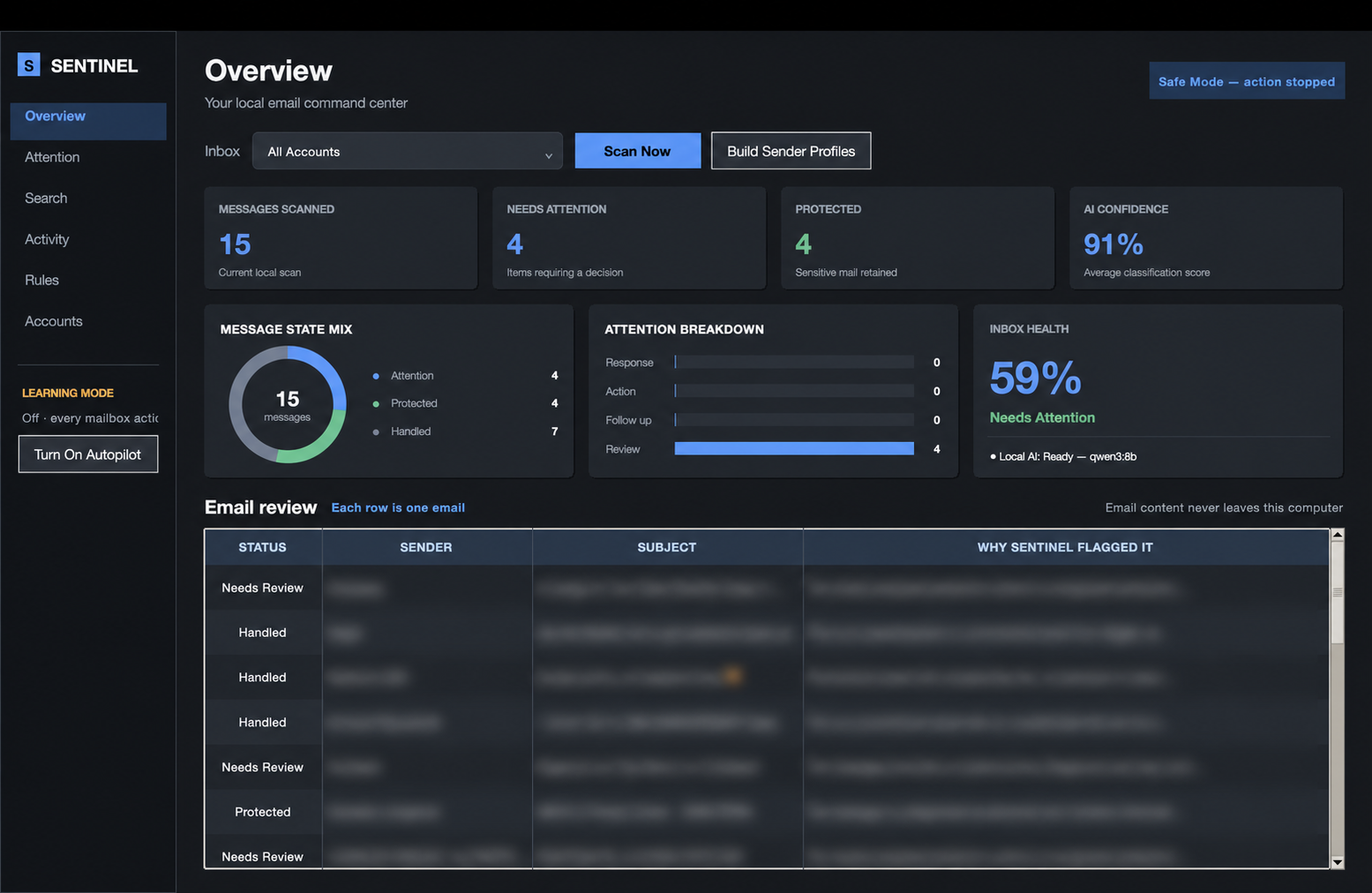Click the Why Sentinel Flagged It header
The height and width of the screenshot is (893, 1372).
pyautogui.click(x=1065, y=547)
